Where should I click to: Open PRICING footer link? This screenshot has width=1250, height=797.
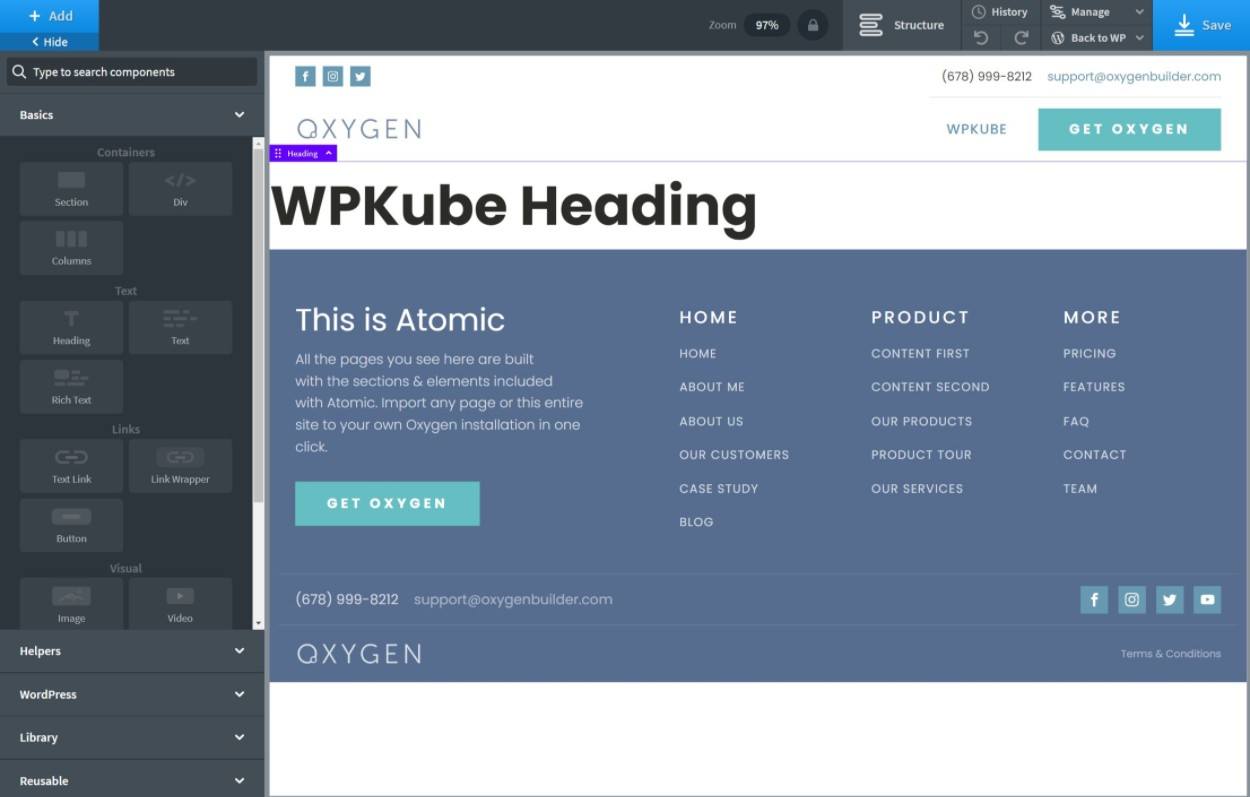(x=1089, y=353)
